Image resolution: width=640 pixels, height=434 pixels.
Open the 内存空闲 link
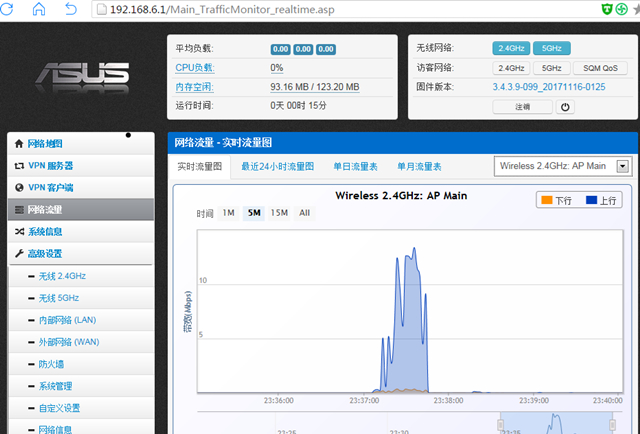click(x=194, y=87)
